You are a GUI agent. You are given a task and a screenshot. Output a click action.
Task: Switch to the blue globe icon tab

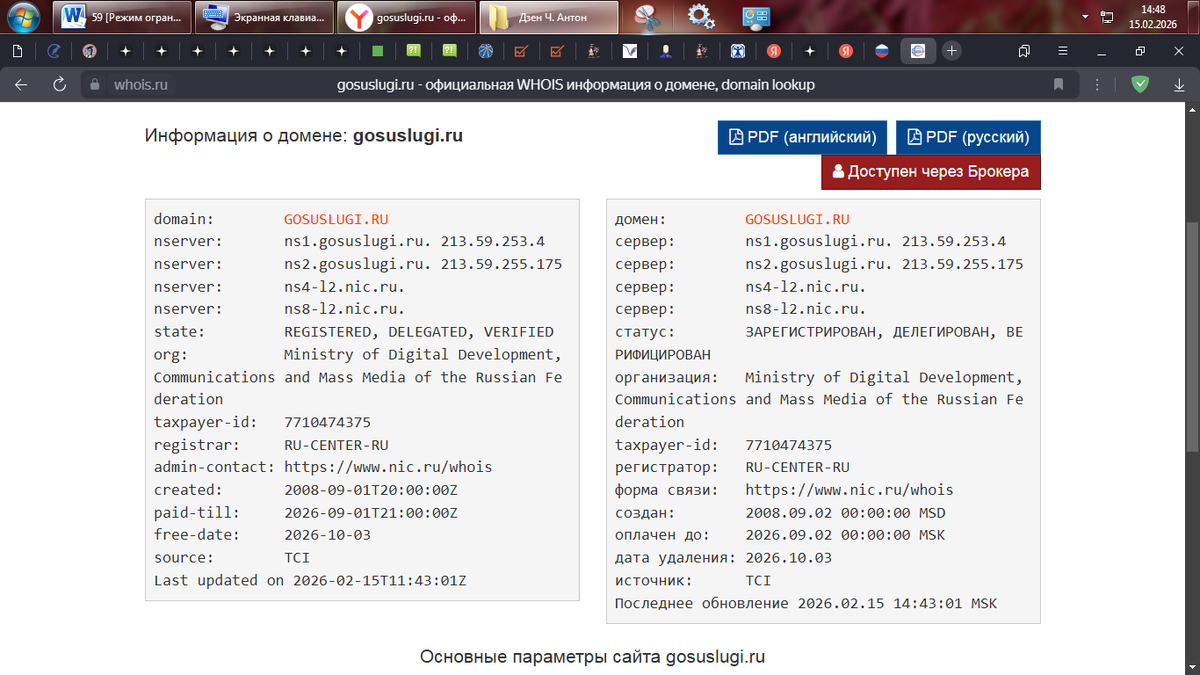click(x=486, y=50)
